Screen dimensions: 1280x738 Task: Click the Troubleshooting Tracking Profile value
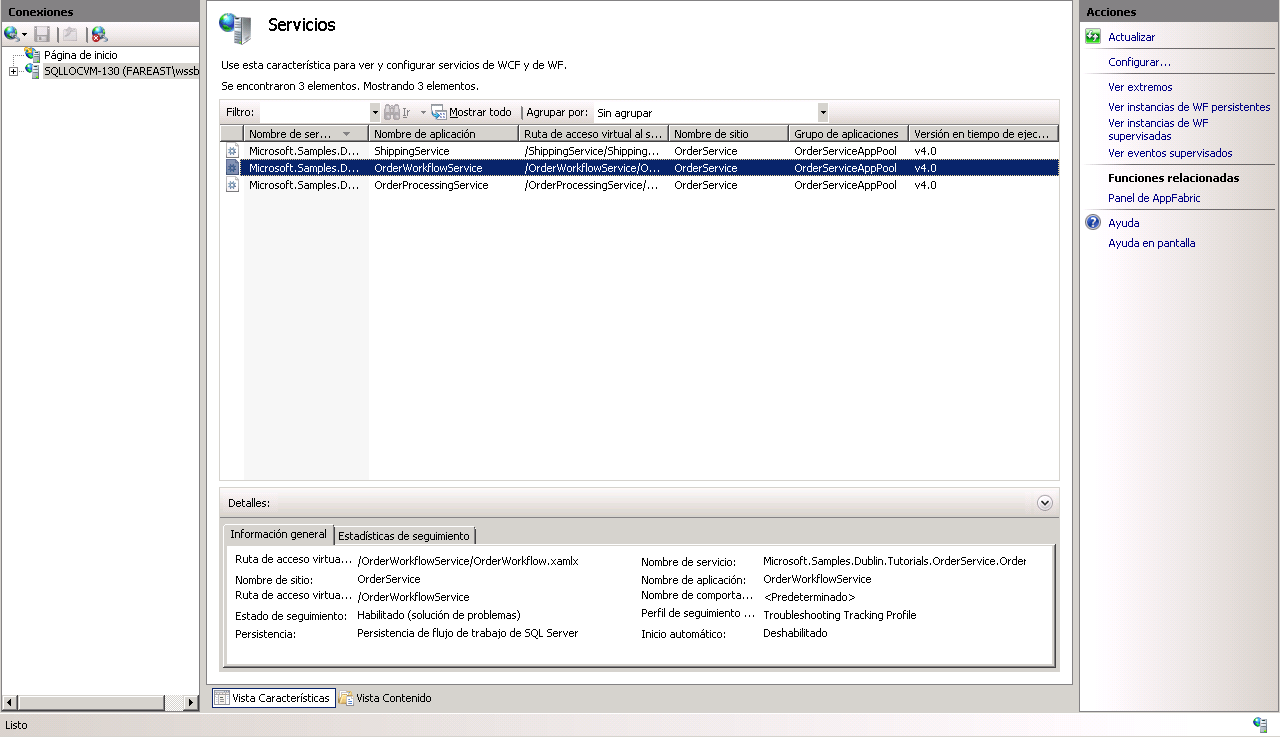click(x=839, y=615)
